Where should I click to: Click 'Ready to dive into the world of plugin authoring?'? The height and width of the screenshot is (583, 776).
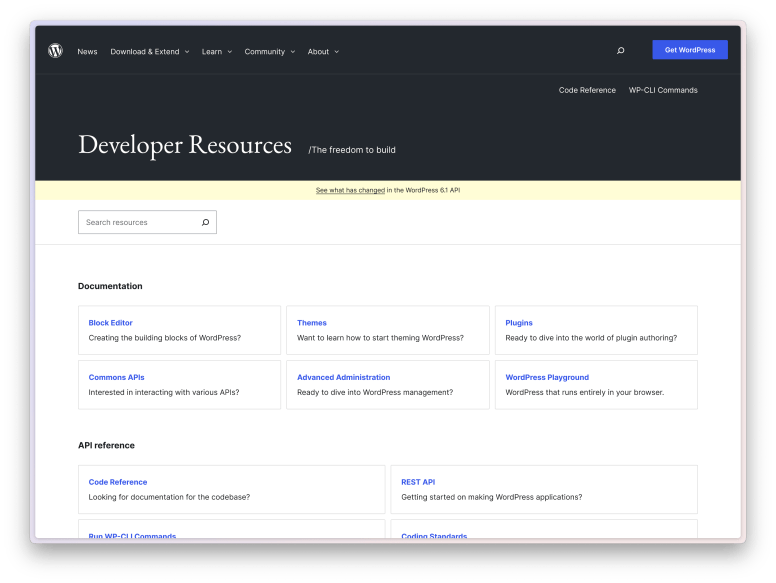coord(591,338)
